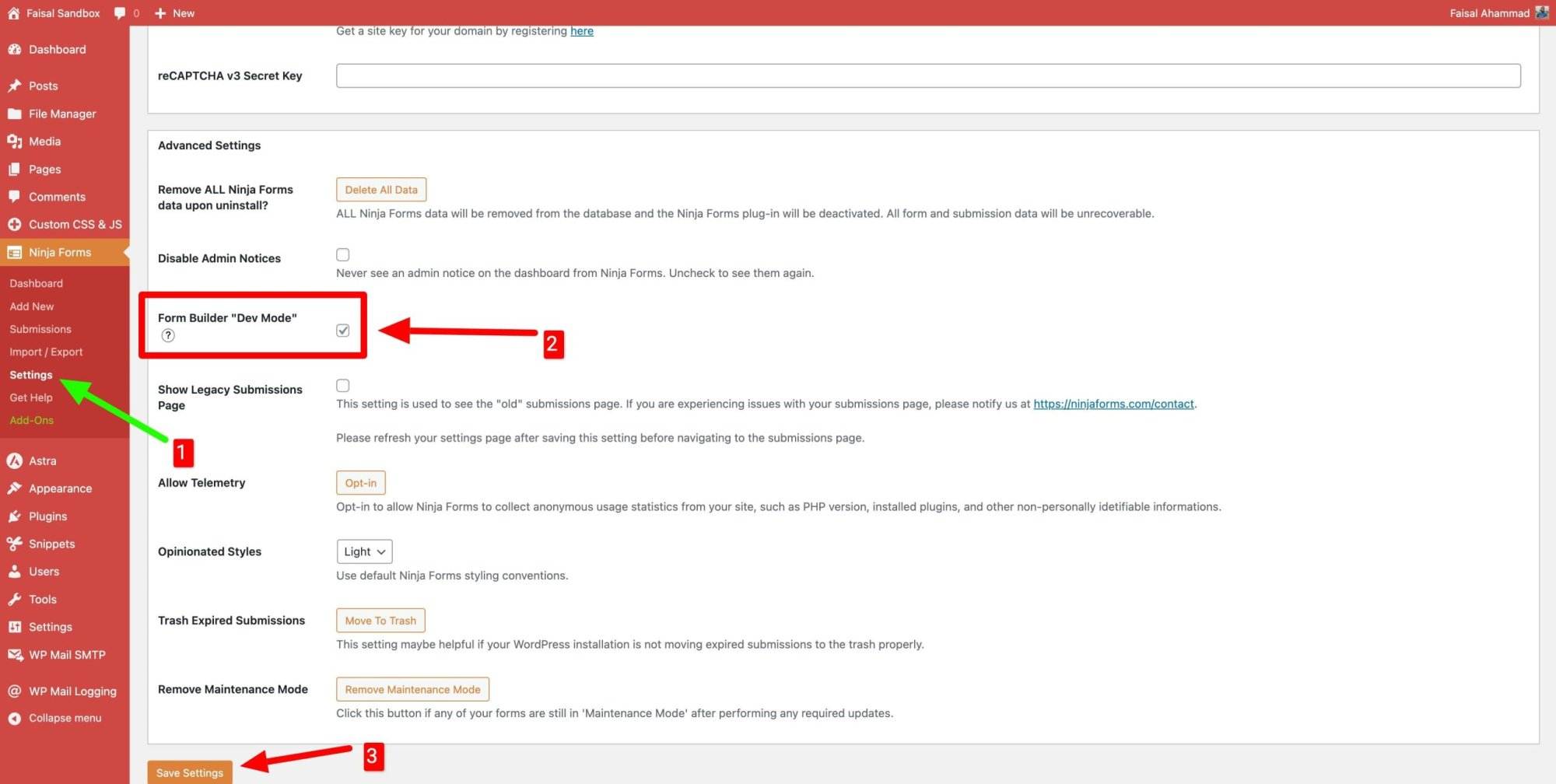Click the Advanced Settings heading
Screen dimensions: 1556x784
click(x=209, y=145)
